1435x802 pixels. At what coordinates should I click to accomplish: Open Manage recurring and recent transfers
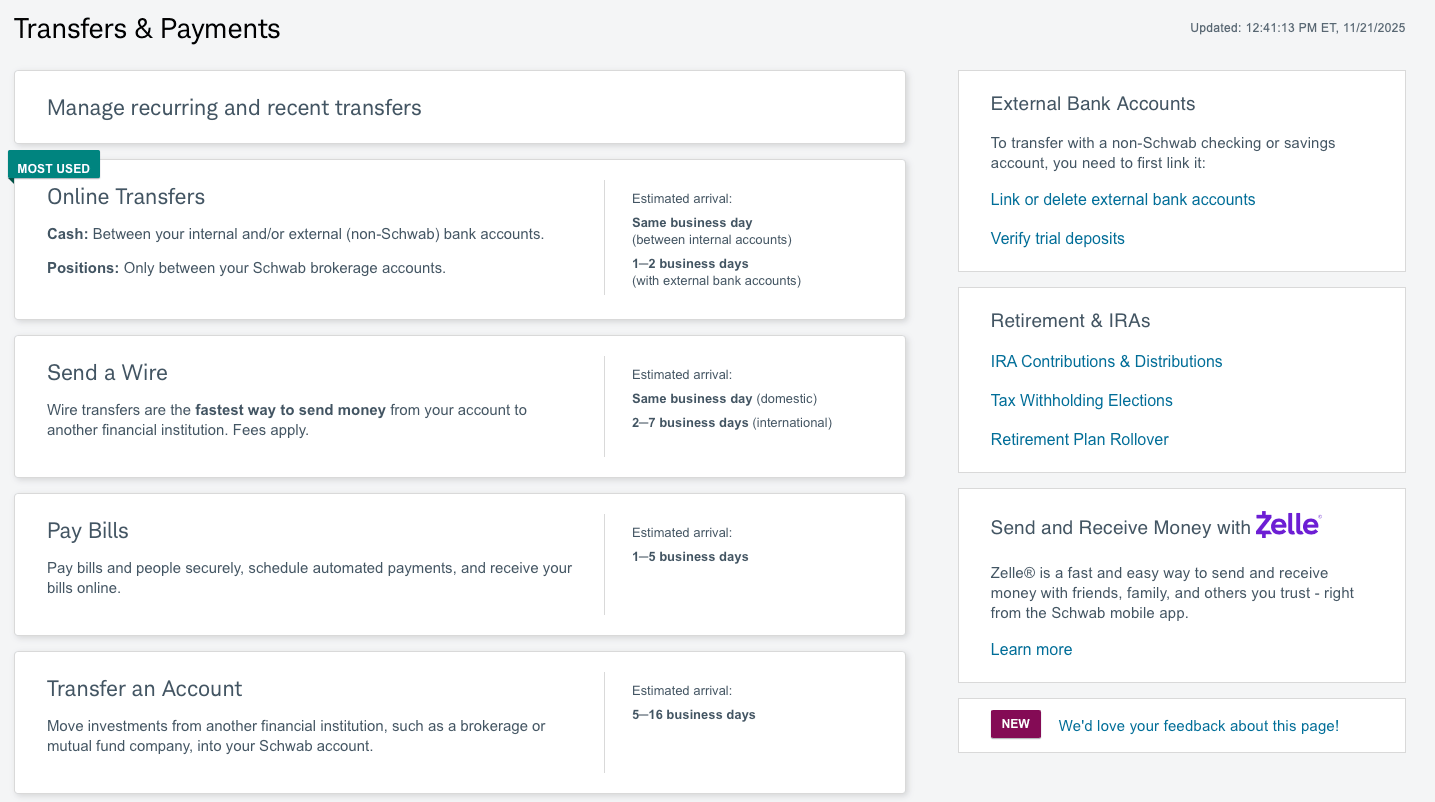[234, 108]
